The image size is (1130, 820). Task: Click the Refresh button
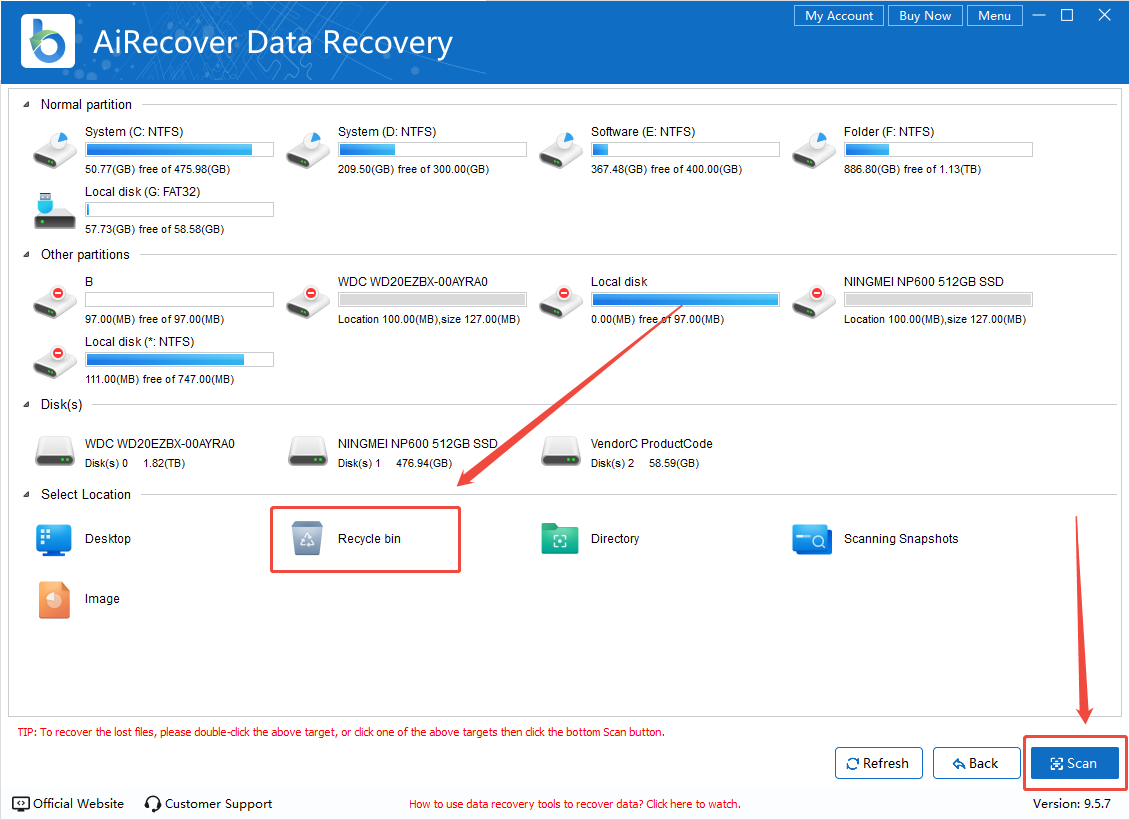point(877,763)
